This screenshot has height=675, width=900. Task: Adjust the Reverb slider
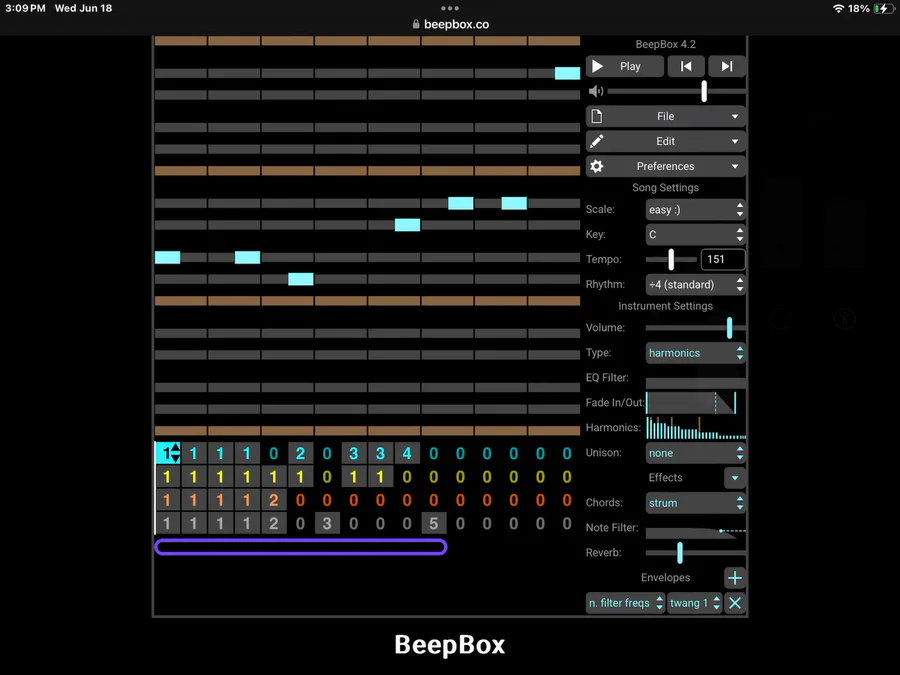696,553
